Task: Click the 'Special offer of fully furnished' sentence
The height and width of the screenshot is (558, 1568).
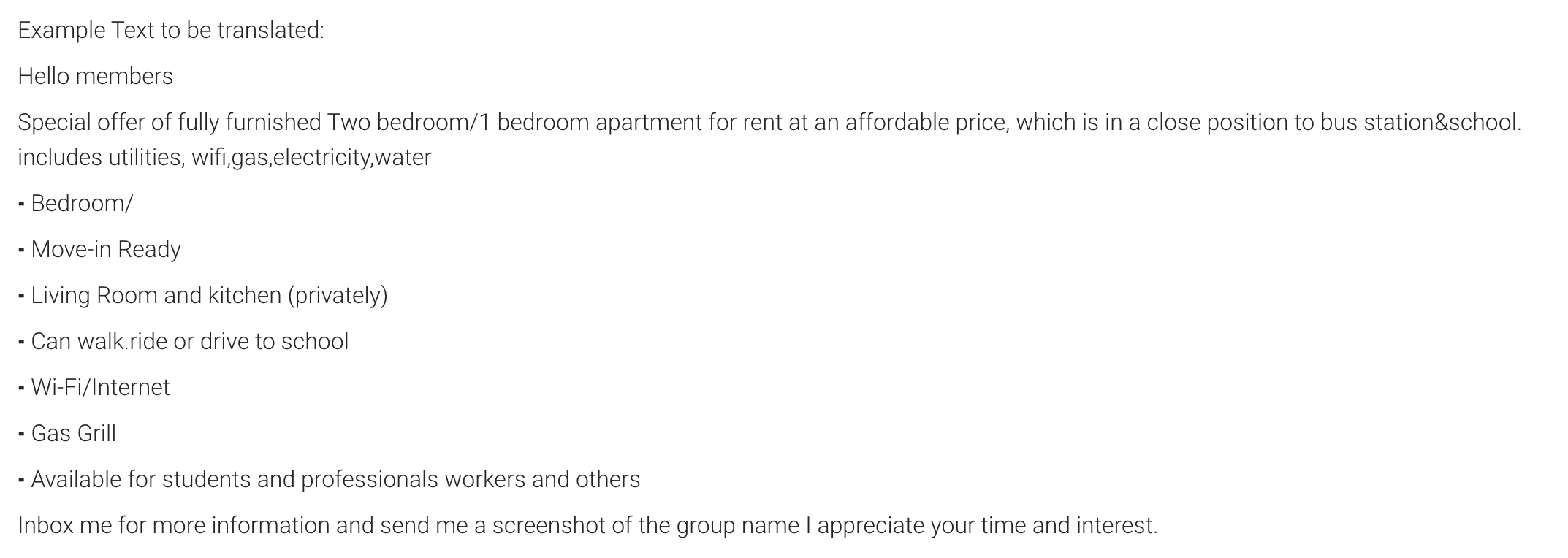Action: (769, 123)
